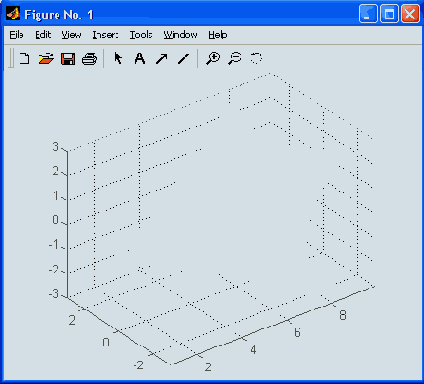The image size is (424, 384).
Task: Print the figure using the printer icon
Action: coord(89,59)
